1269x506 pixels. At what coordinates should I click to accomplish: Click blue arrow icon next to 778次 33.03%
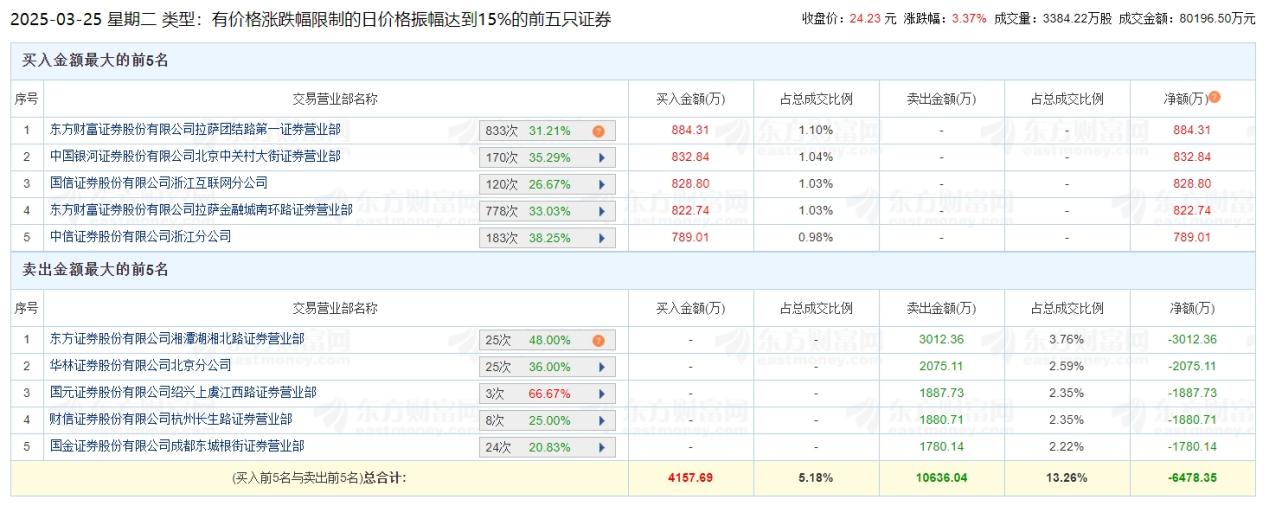[x=601, y=211]
